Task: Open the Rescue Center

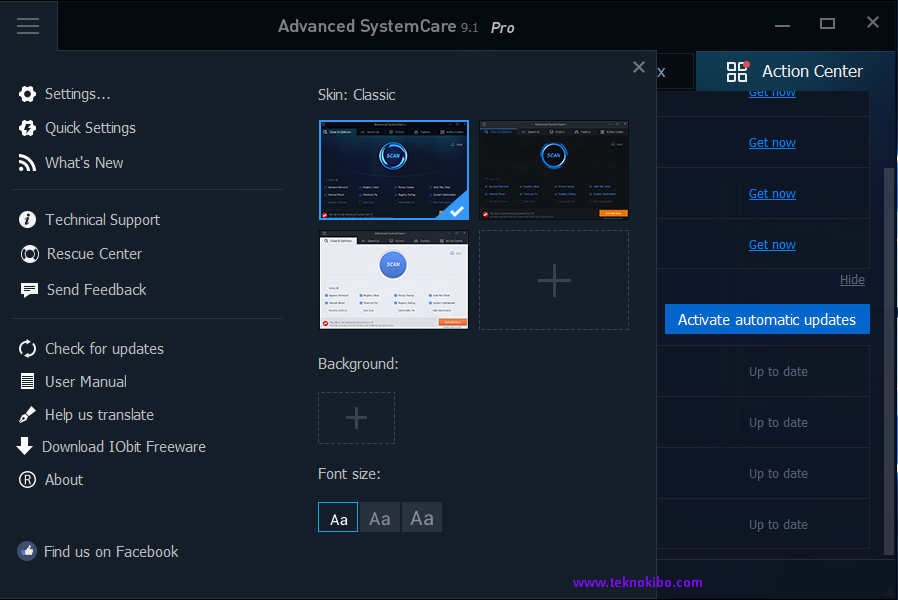Action: [94, 253]
